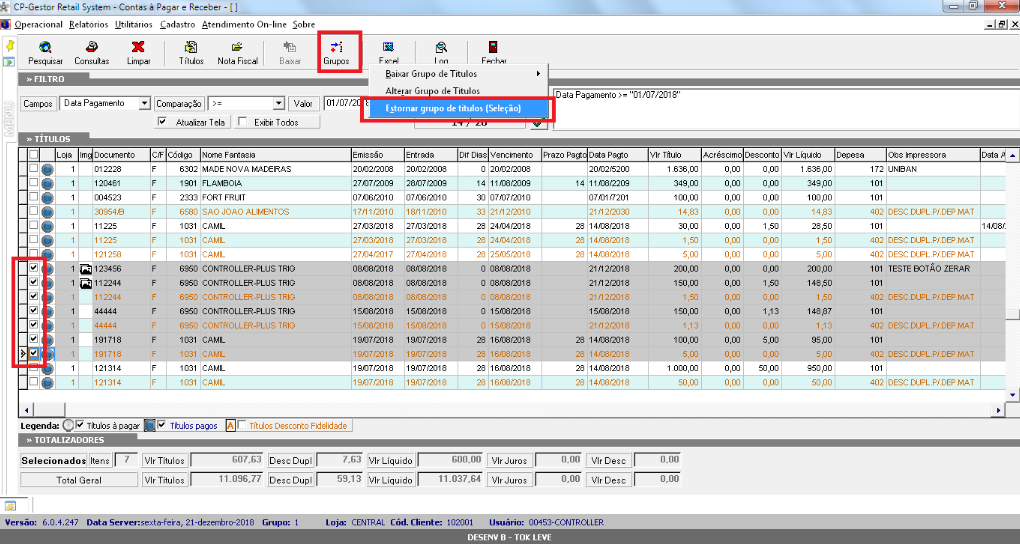This screenshot has width=1020, height=544.
Task: Click the Selecionados Vlr Títulos value 607,63
Action: [227, 459]
